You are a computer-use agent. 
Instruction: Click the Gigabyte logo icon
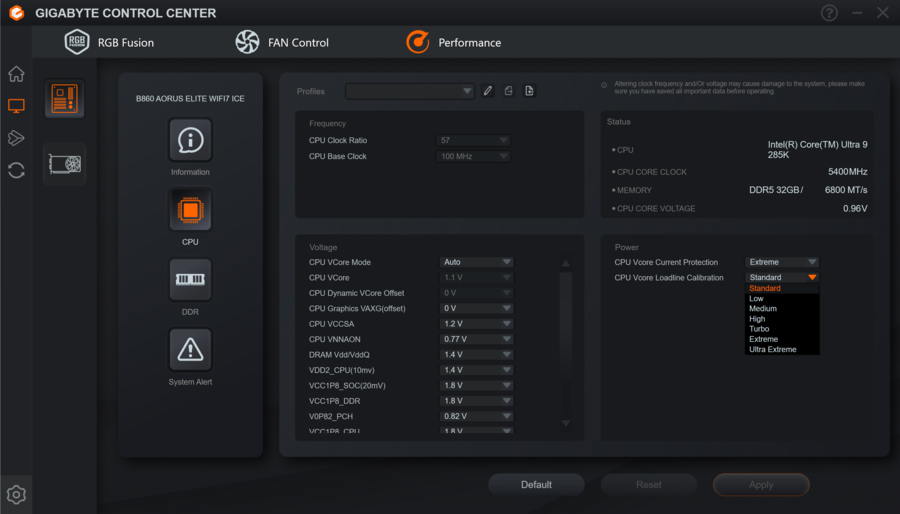[x=17, y=13]
